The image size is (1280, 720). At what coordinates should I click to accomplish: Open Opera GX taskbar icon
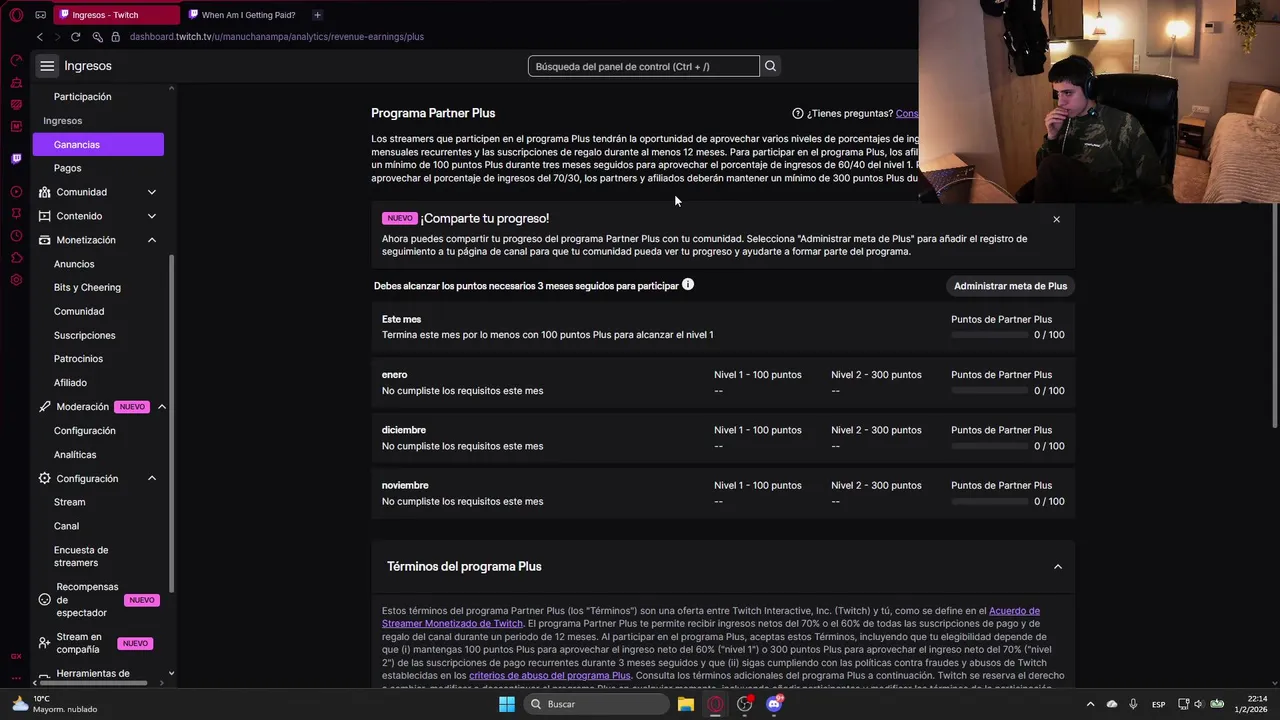(715, 704)
